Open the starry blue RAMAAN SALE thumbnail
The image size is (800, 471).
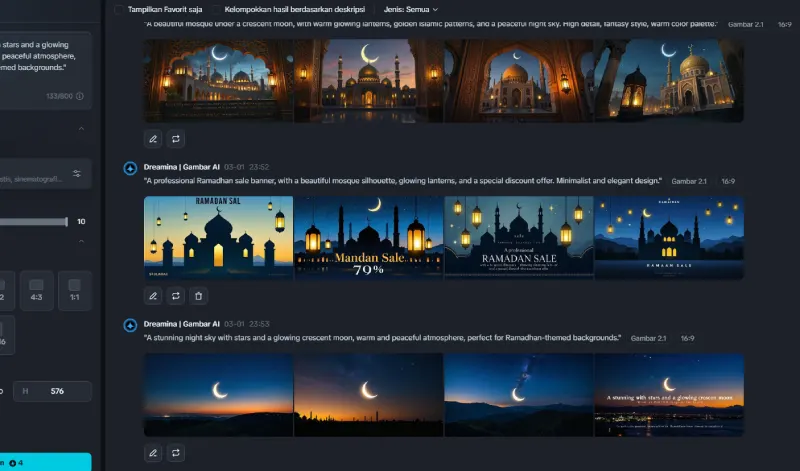coord(669,237)
